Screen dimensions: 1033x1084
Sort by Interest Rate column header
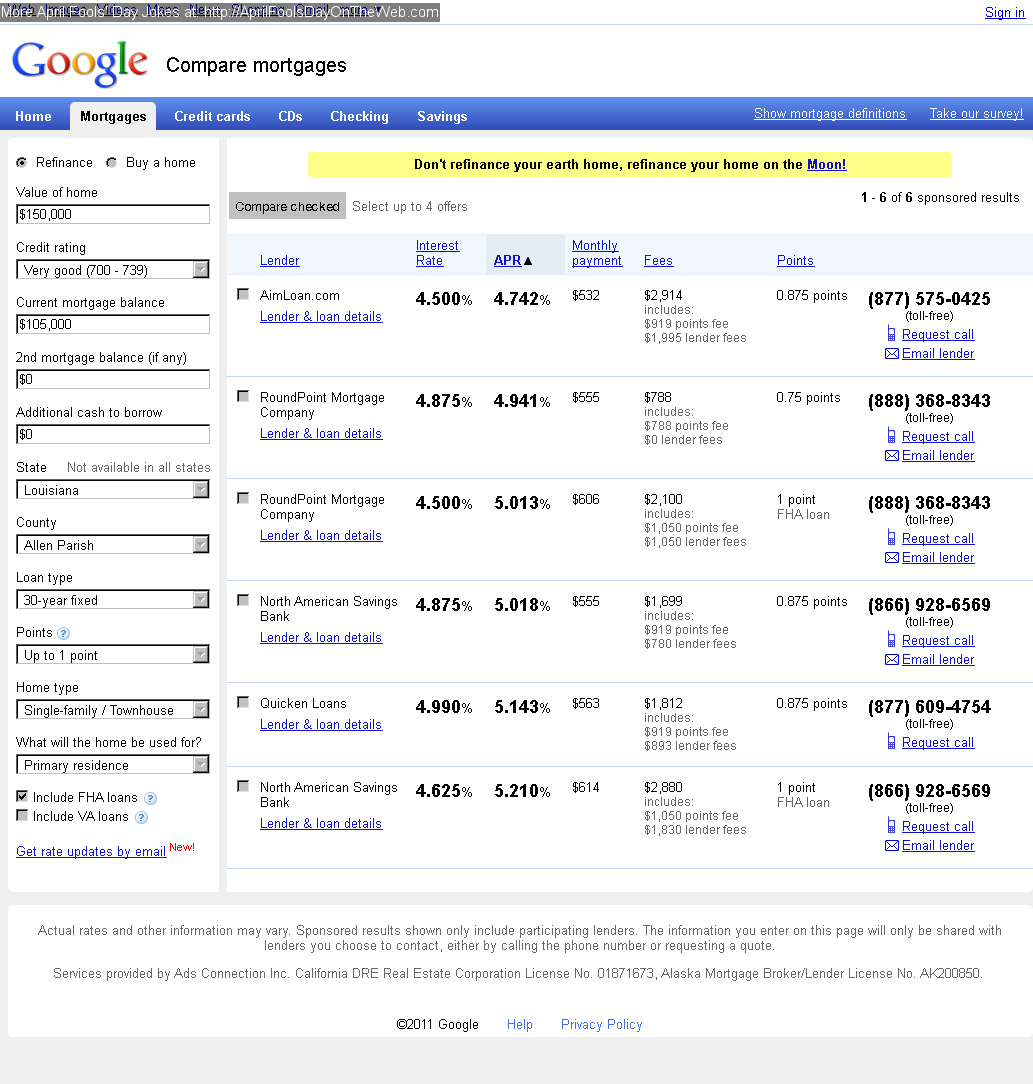[437, 253]
